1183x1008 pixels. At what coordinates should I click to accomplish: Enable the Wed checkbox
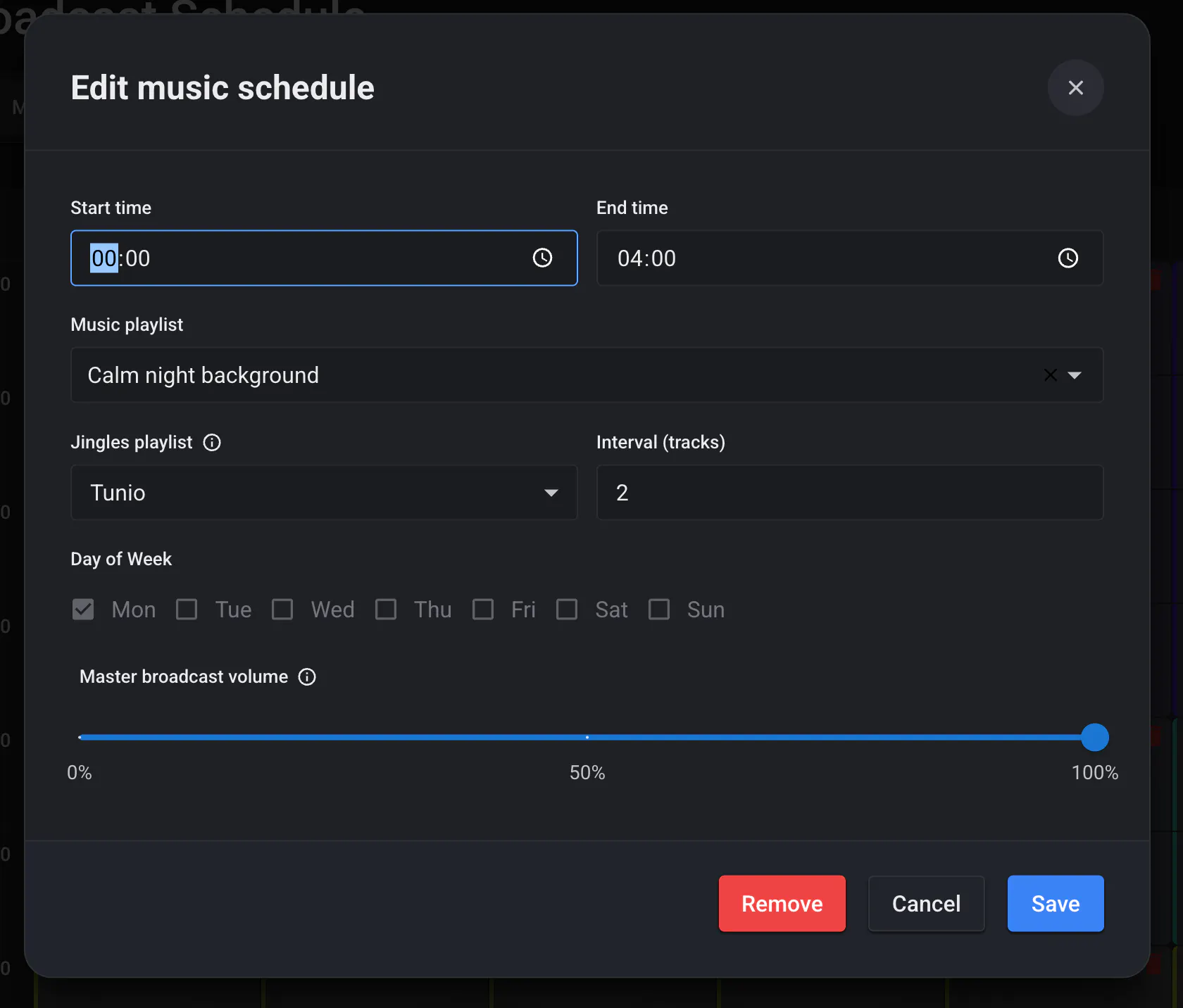pos(282,610)
